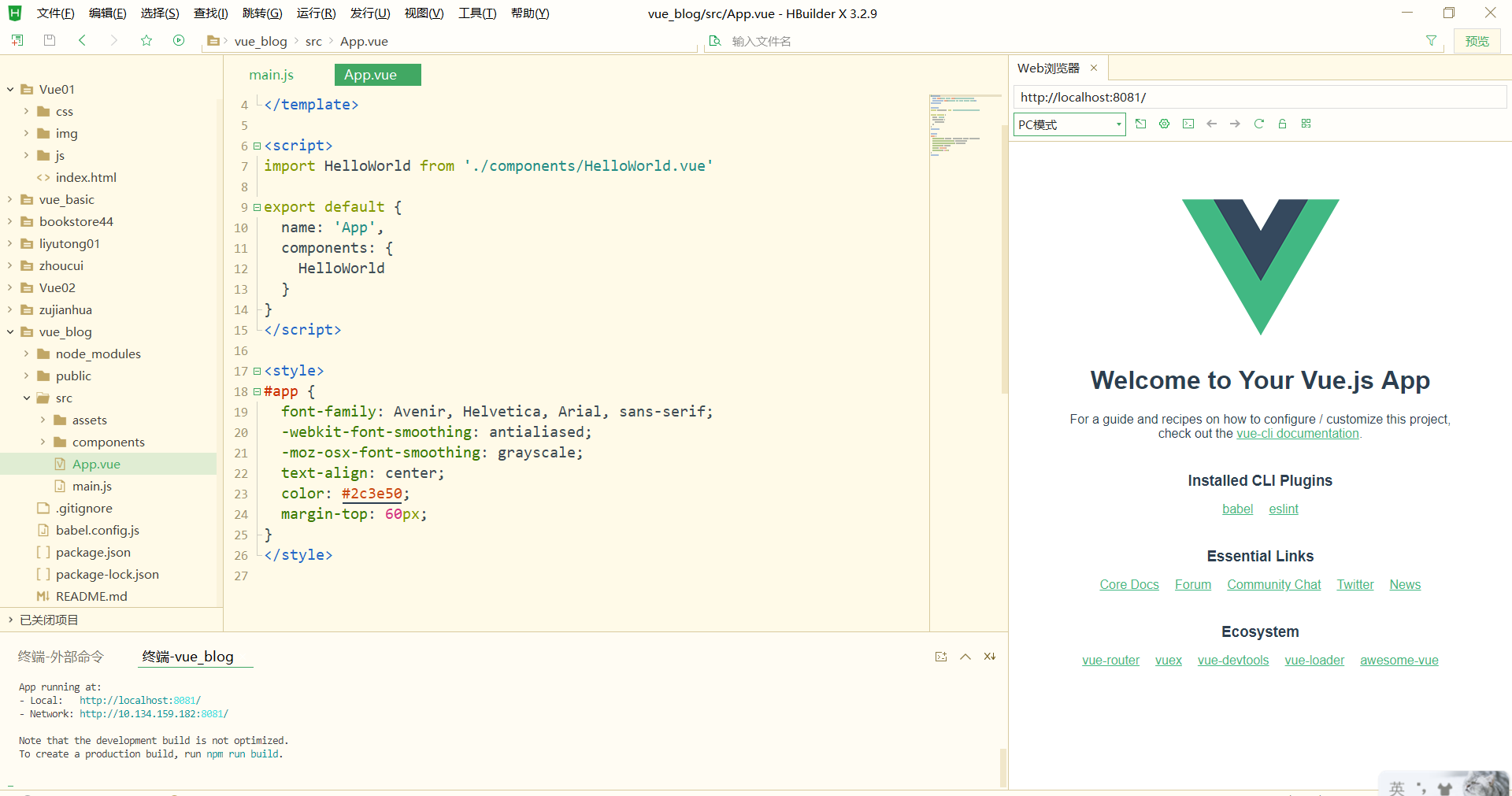Click the file search icon beside 输入文件名
This screenshot has height=796, width=1512.
[x=715, y=41]
